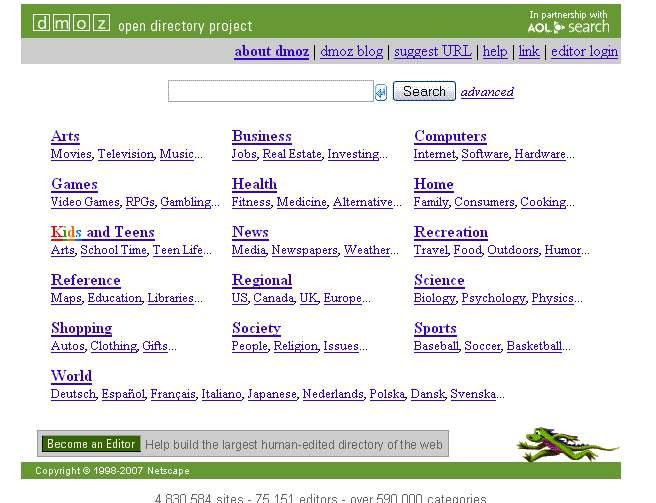Image resolution: width=656 pixels, height=503 pixels.
Task: Click the AOL Search partnership logo
Action: pos(567,22)
